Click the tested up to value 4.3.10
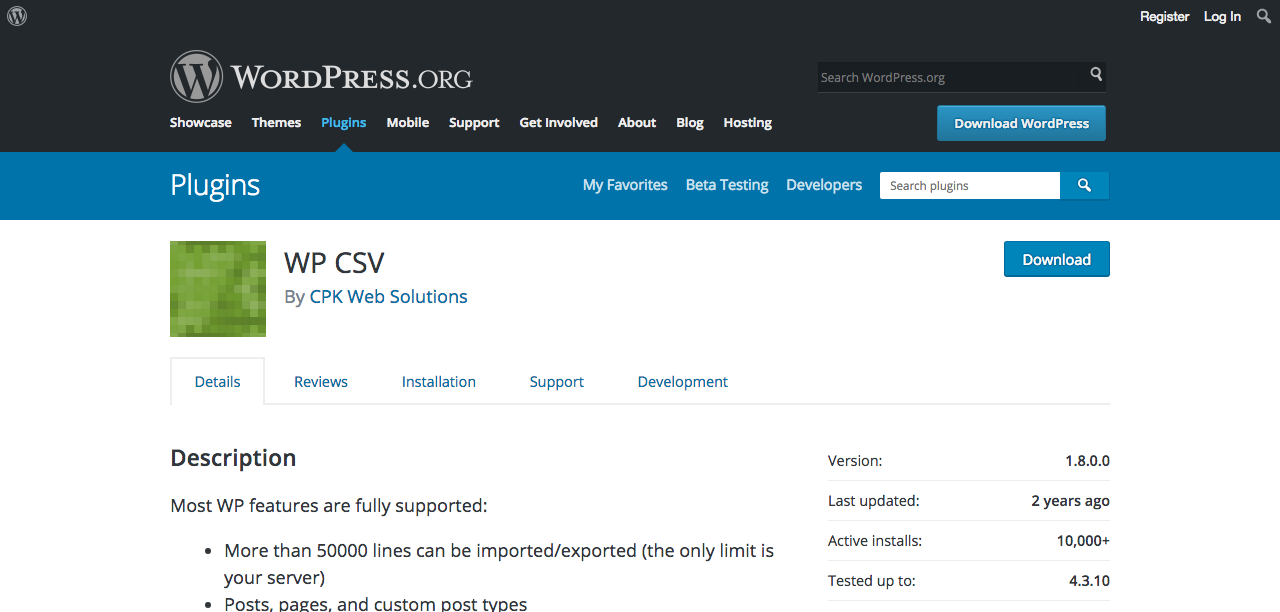 tap(1089, 581)
